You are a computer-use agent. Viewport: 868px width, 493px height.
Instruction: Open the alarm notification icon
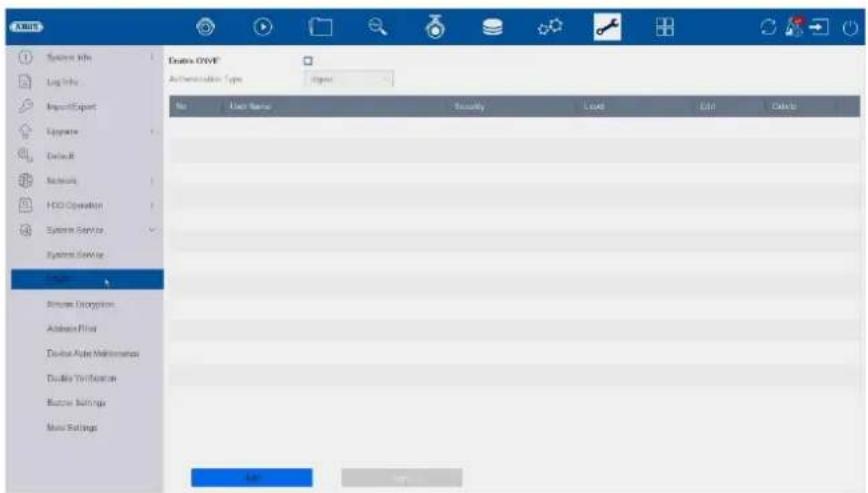(794, 27)
